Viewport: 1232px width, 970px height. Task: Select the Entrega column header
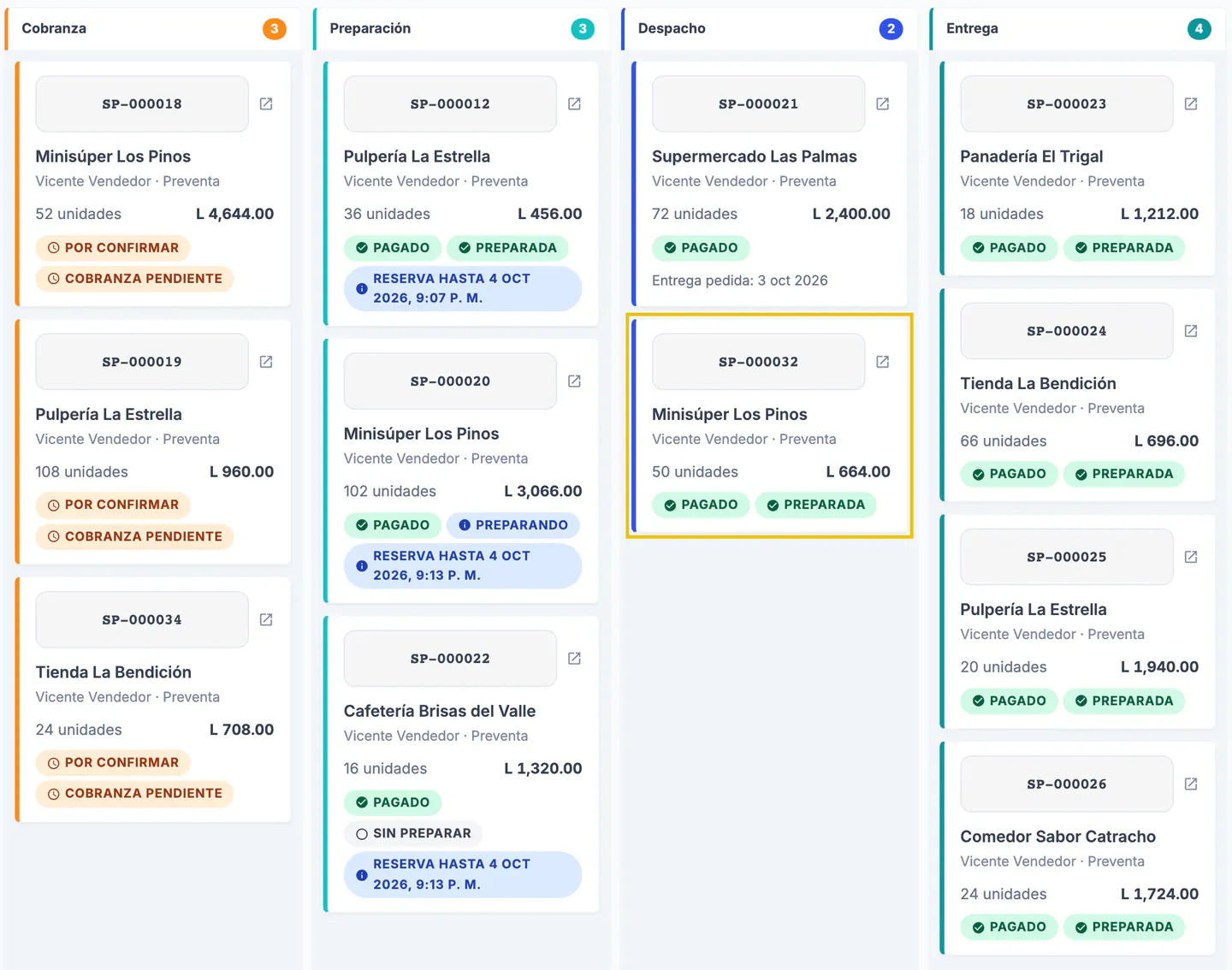[x=1077, y=29]
